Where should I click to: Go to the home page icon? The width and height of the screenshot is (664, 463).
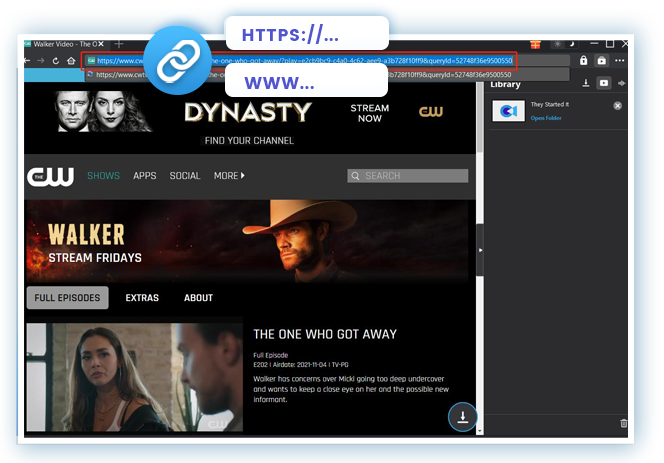[71, 61]
